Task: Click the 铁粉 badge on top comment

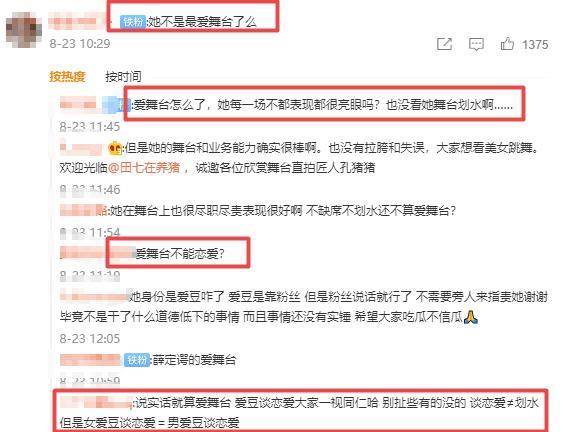Action: coord(133,22)
